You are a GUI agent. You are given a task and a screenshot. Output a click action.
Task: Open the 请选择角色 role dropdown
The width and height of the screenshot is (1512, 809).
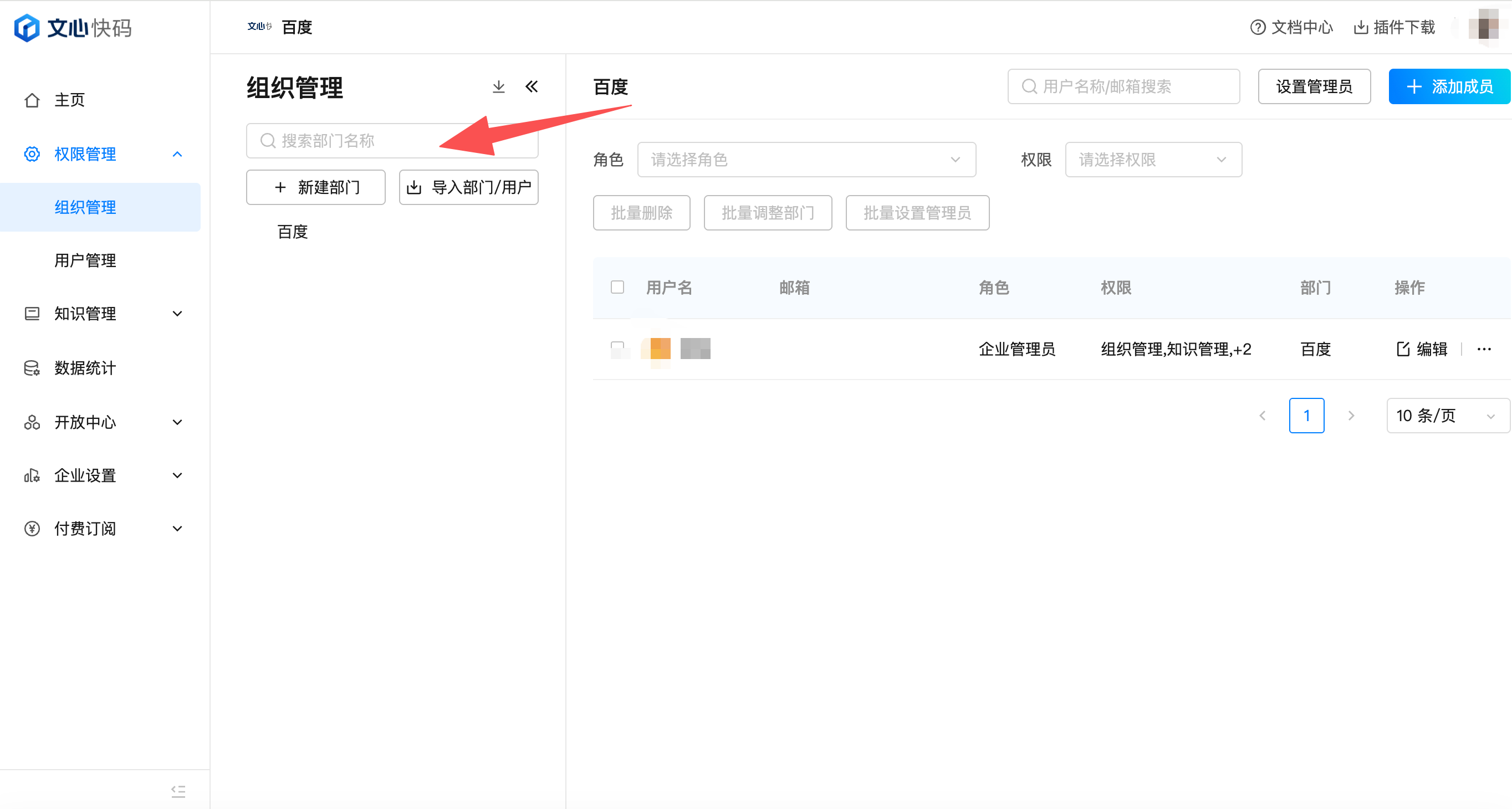(806, 160)
